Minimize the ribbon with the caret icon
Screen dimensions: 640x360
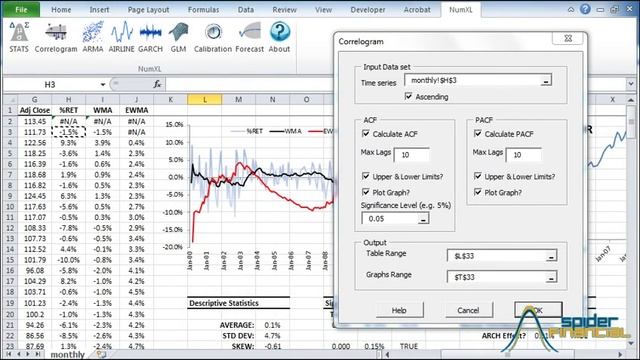click(571, 9)
